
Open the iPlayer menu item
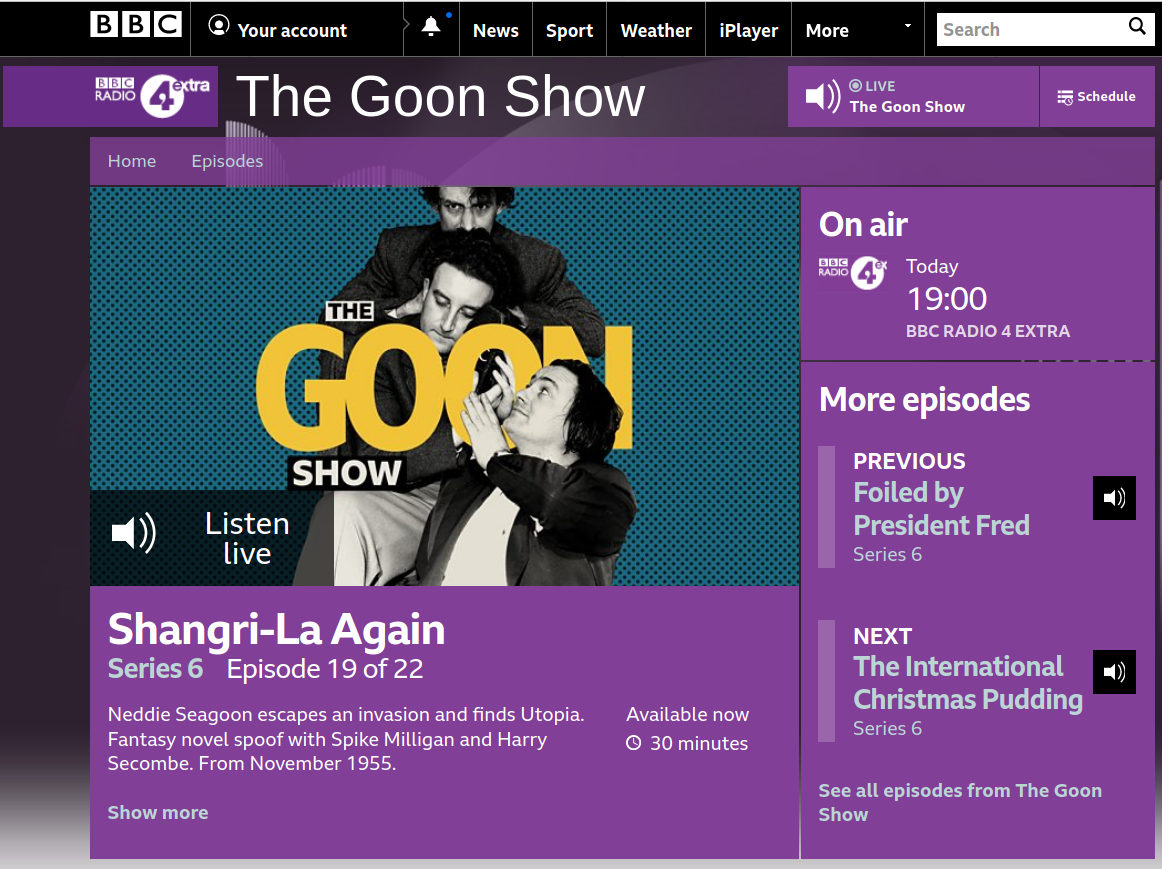point(748,29)
